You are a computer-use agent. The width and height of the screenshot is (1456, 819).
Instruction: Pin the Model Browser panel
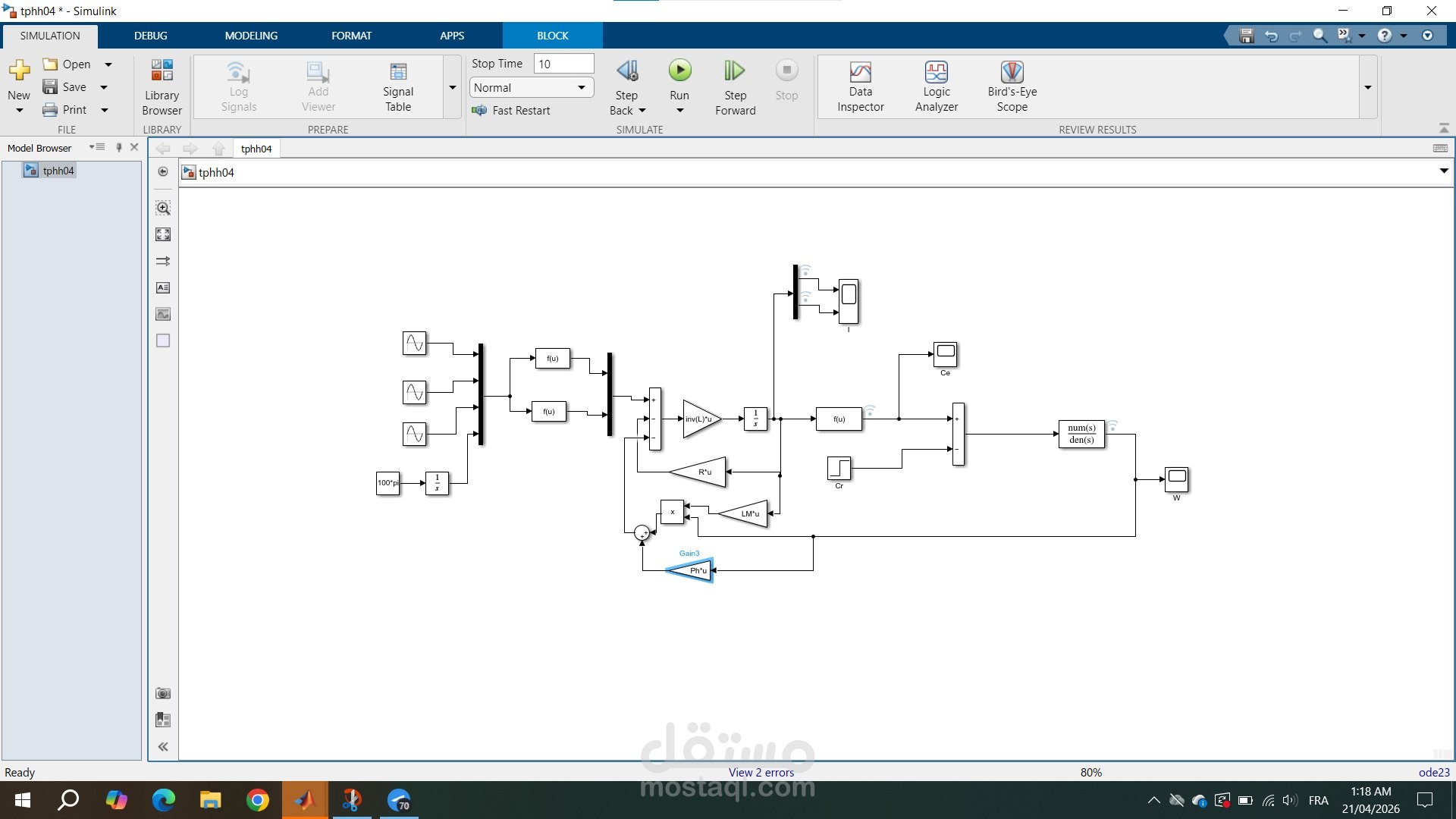[119, 147]
